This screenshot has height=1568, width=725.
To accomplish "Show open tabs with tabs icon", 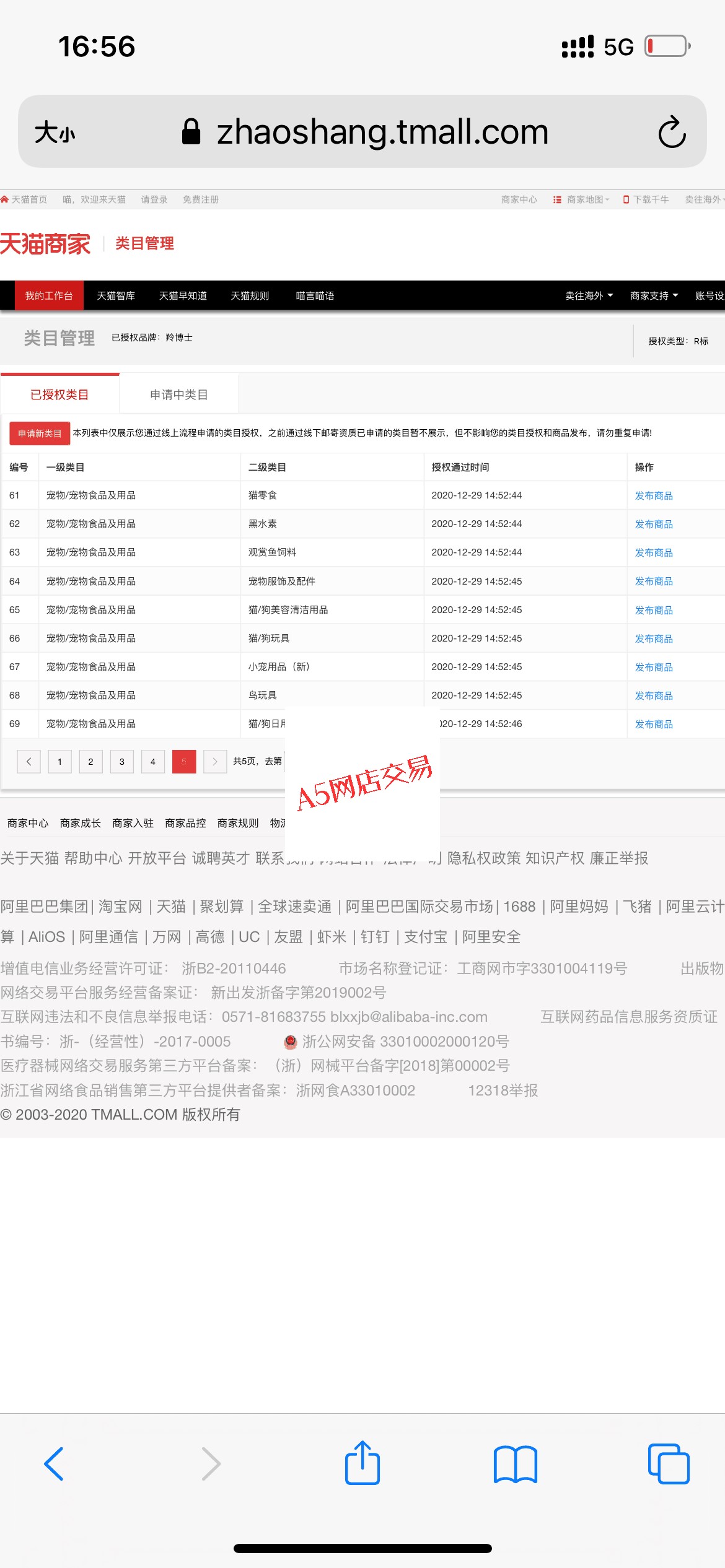I will [669, 1463].
